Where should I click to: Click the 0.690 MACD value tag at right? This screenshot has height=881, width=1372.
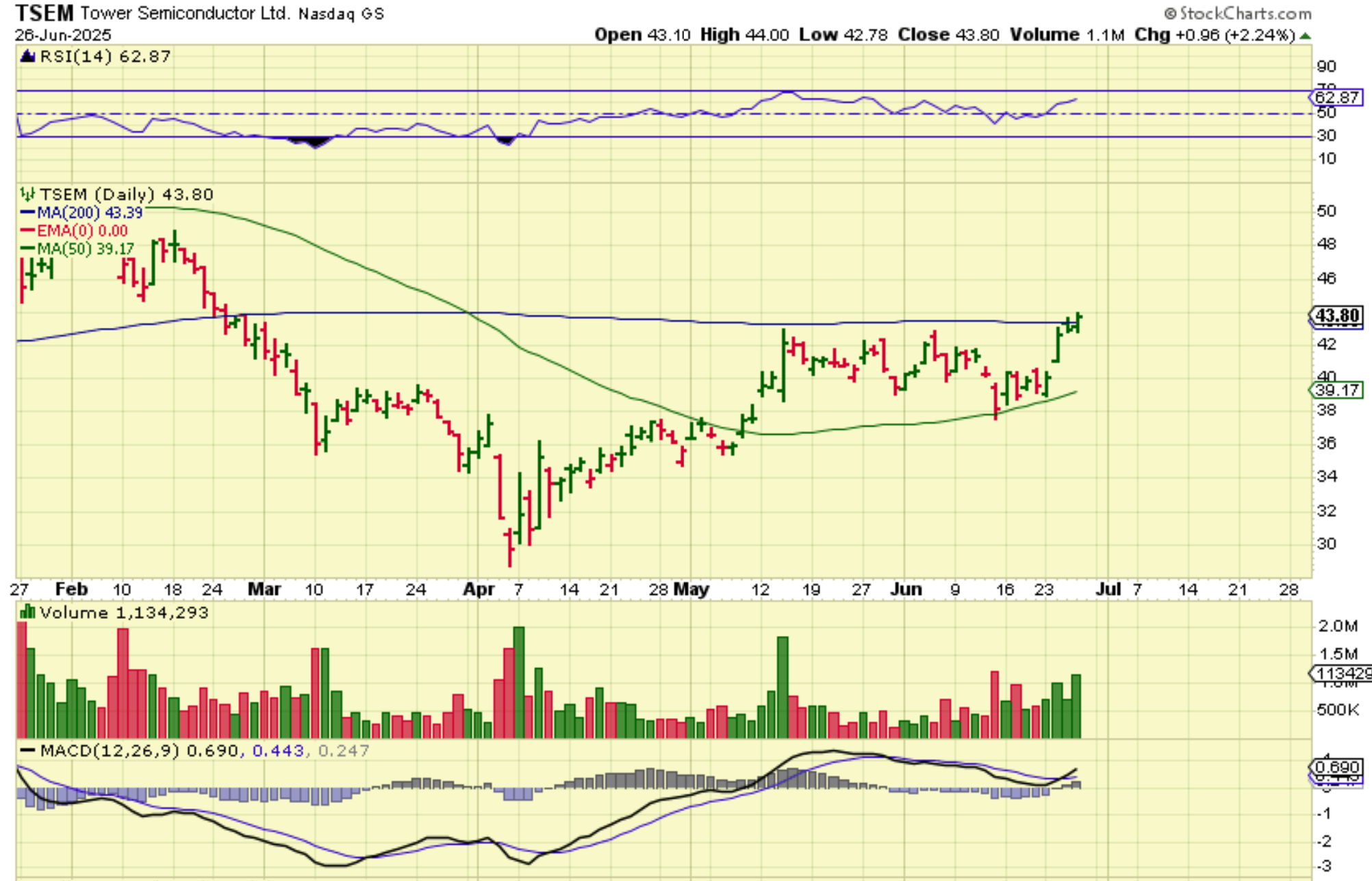[1336, 767]
